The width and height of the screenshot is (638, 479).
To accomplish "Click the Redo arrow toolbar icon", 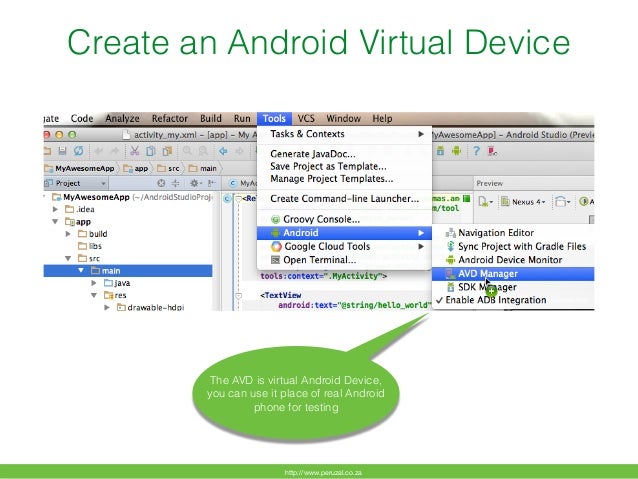I will tap(115, 151).
